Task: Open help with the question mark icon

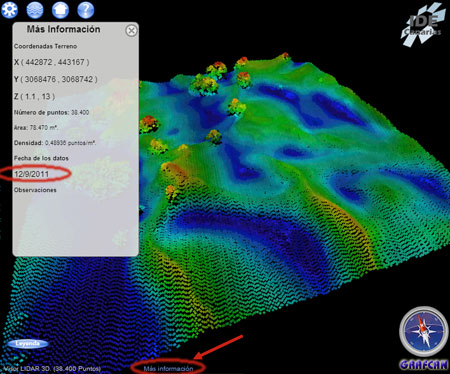Action: click(x=86, y=9)
